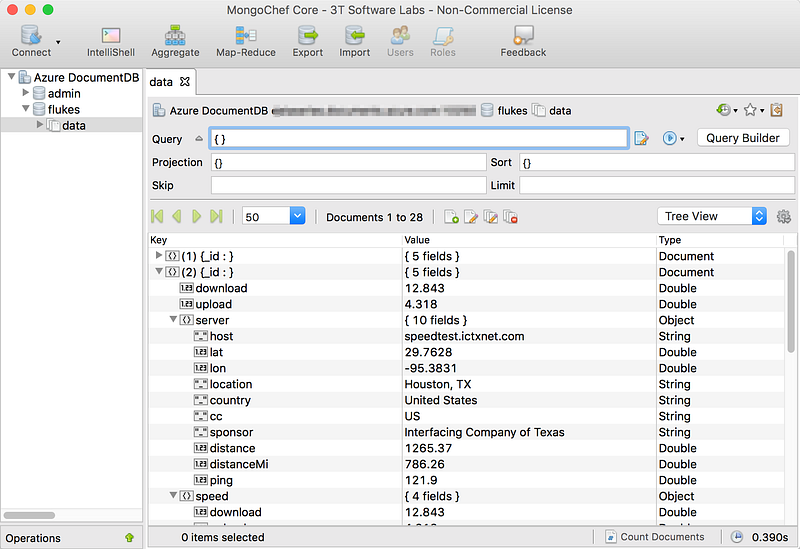This screenshot has height=549, width=800.
Task: Open the Roles toolbar icon
Action: coord(442,41)
